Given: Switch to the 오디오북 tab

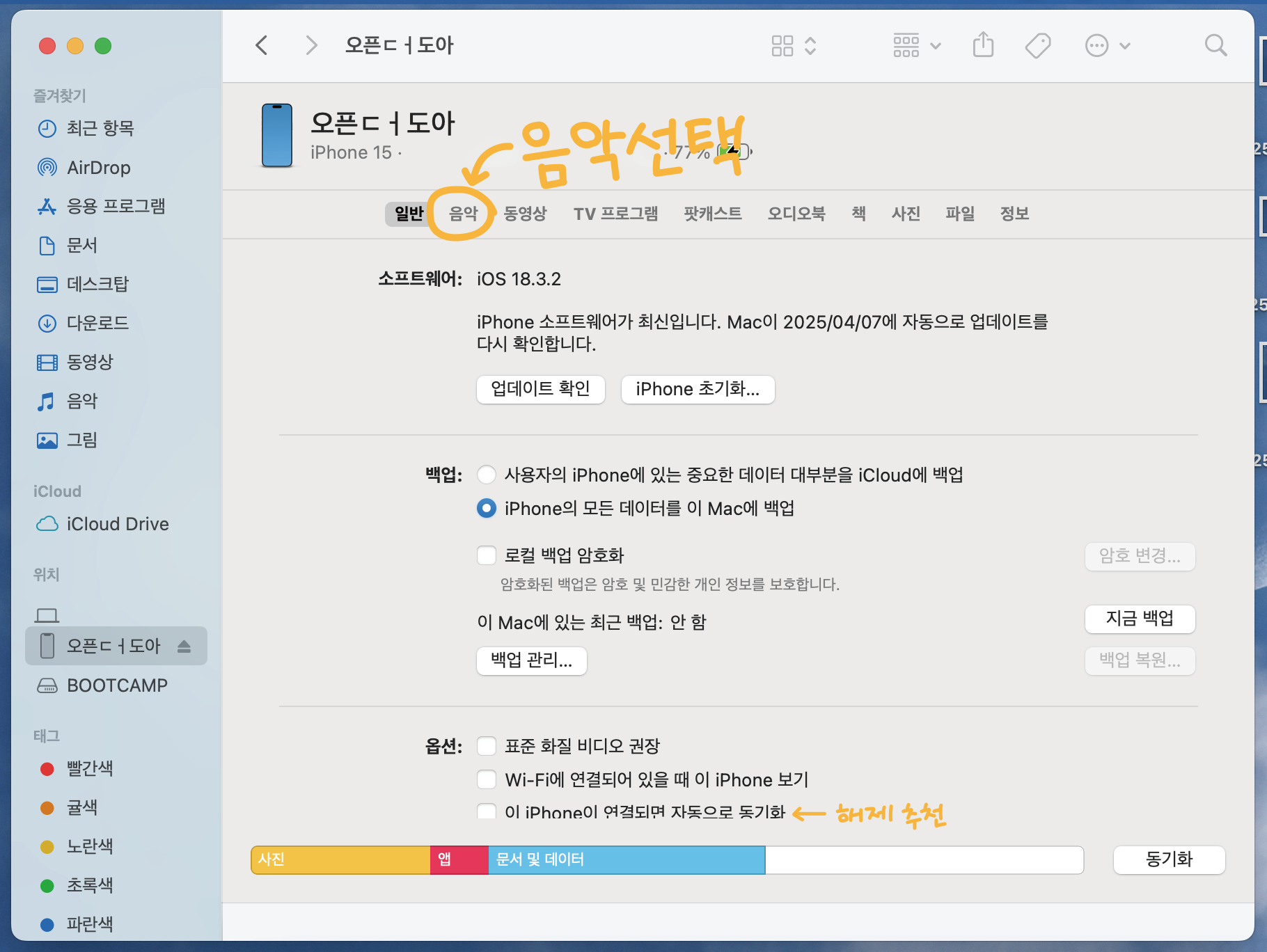Looking at the screenshot, I should (x=796, y=214).
